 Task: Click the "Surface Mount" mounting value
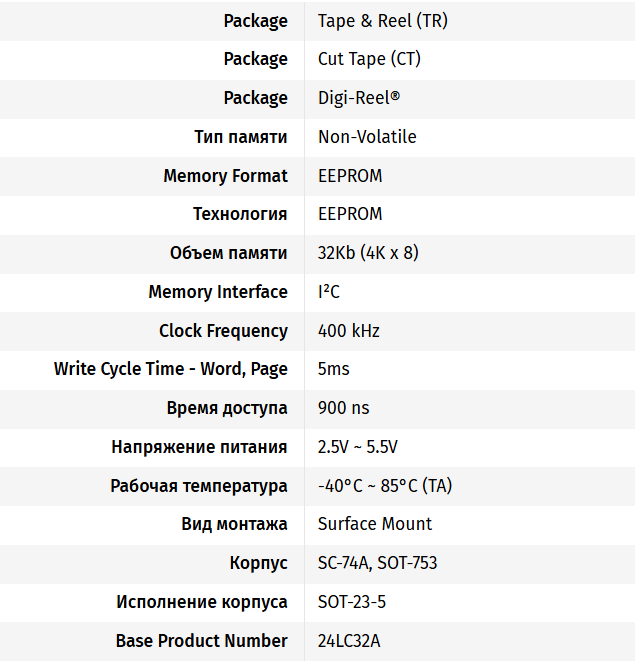375,524
